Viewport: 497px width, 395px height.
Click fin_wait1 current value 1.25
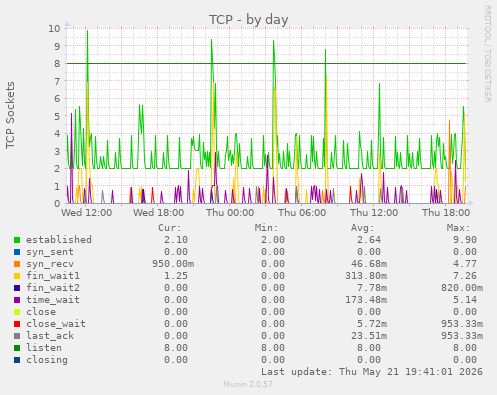[176, 276]
